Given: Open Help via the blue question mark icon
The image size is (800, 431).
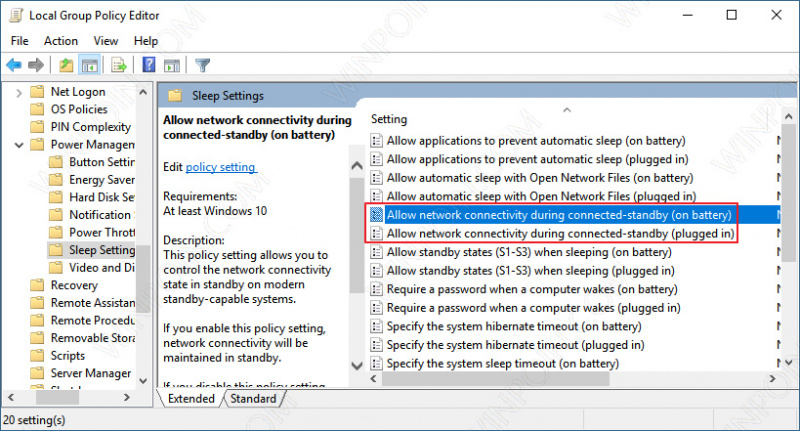Looking at the screenshot, I should (x=148, y=65).
